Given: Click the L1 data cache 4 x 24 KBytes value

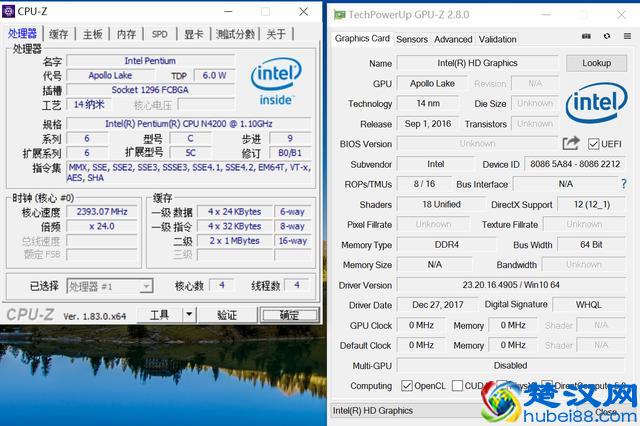Looking at the screenshot, I should coord(235,212).
